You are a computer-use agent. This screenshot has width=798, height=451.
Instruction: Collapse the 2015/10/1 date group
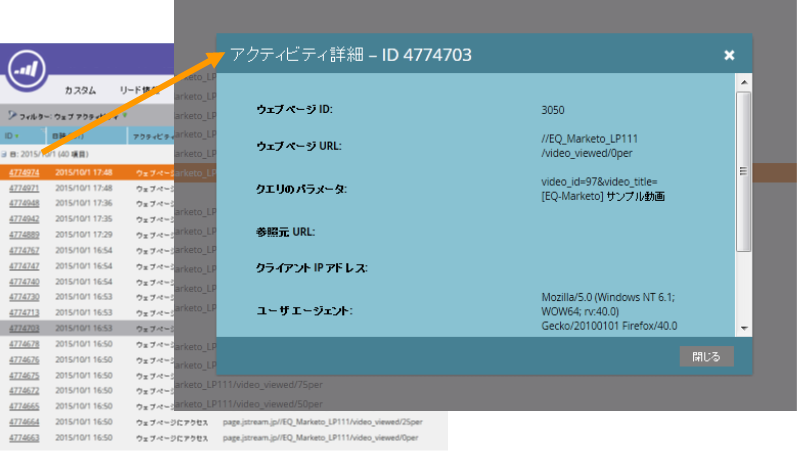(x=4, y=155)
